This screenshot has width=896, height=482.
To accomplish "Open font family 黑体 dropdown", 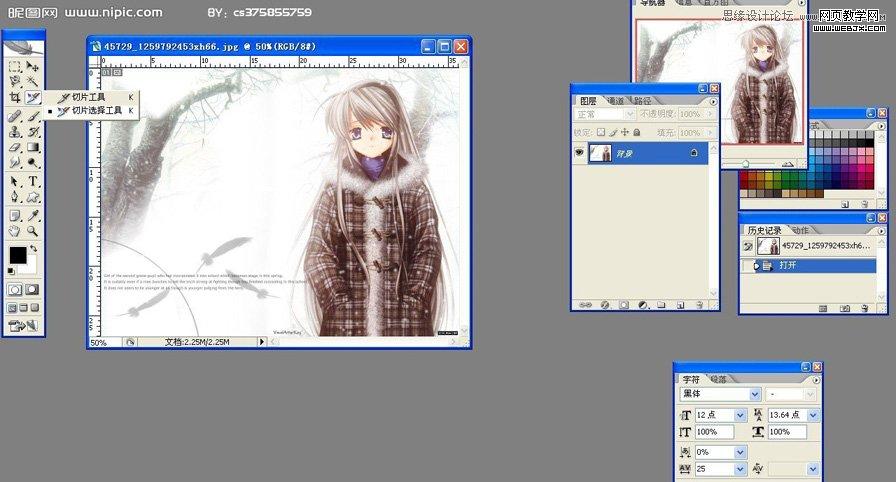I will pos(755,394).
